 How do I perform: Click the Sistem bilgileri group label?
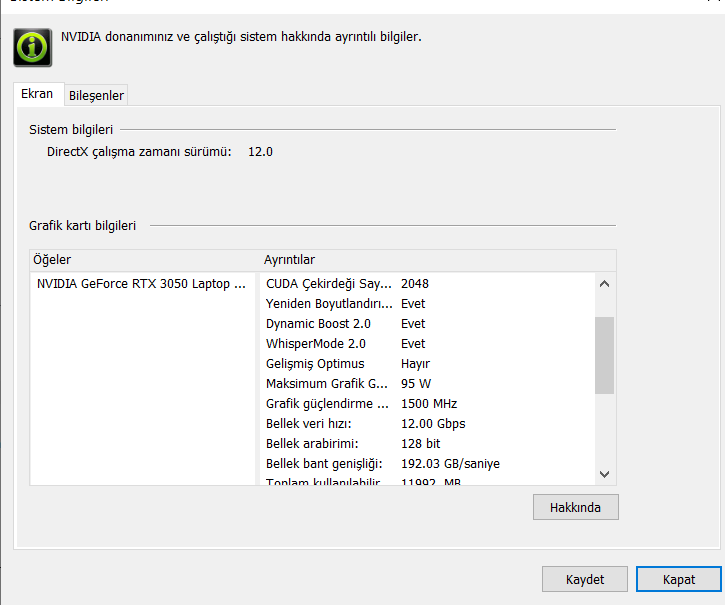pyautogui.click(x=71, y=130)
